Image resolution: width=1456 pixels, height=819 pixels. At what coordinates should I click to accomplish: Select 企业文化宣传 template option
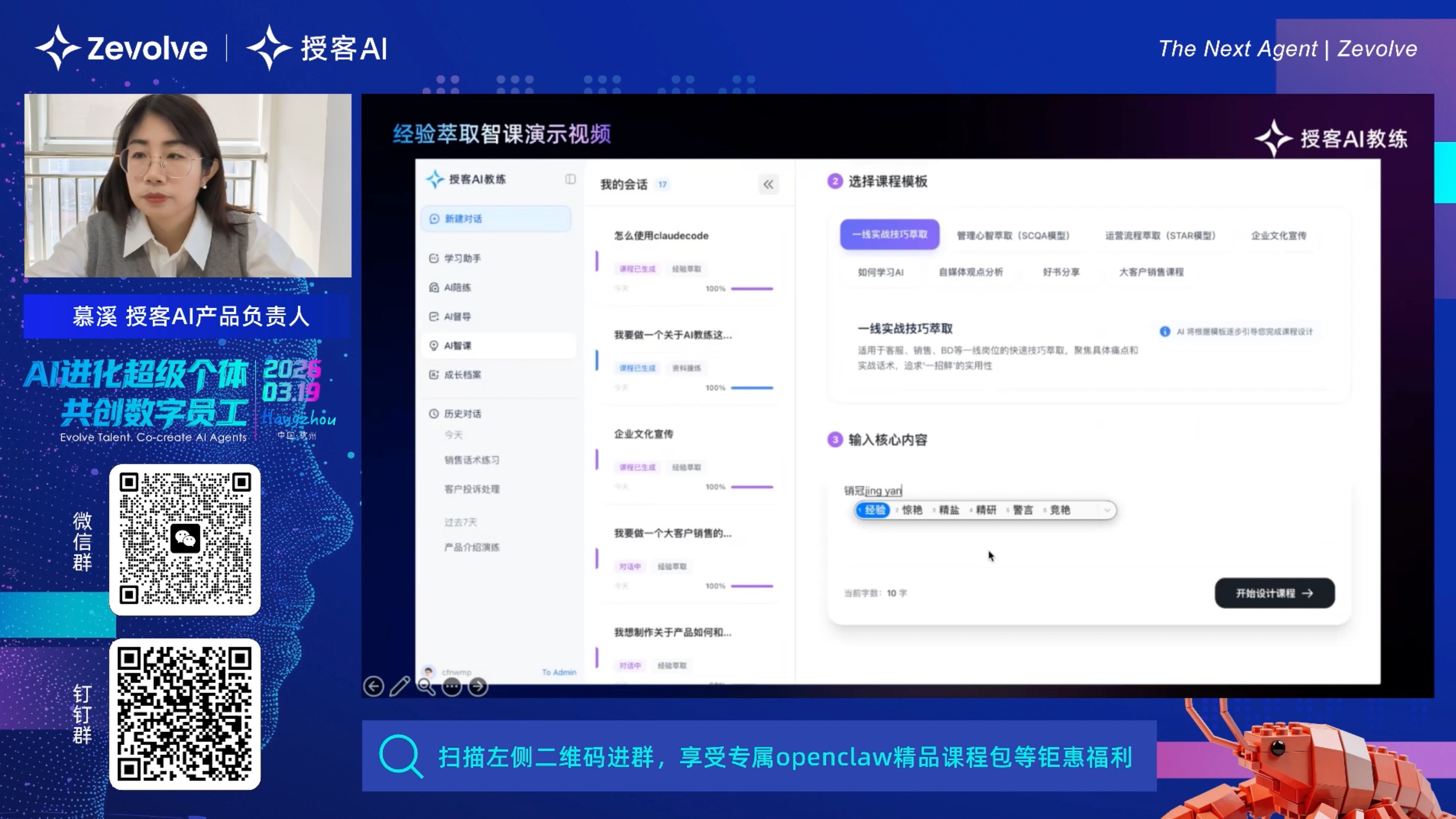pos(1279,236)
